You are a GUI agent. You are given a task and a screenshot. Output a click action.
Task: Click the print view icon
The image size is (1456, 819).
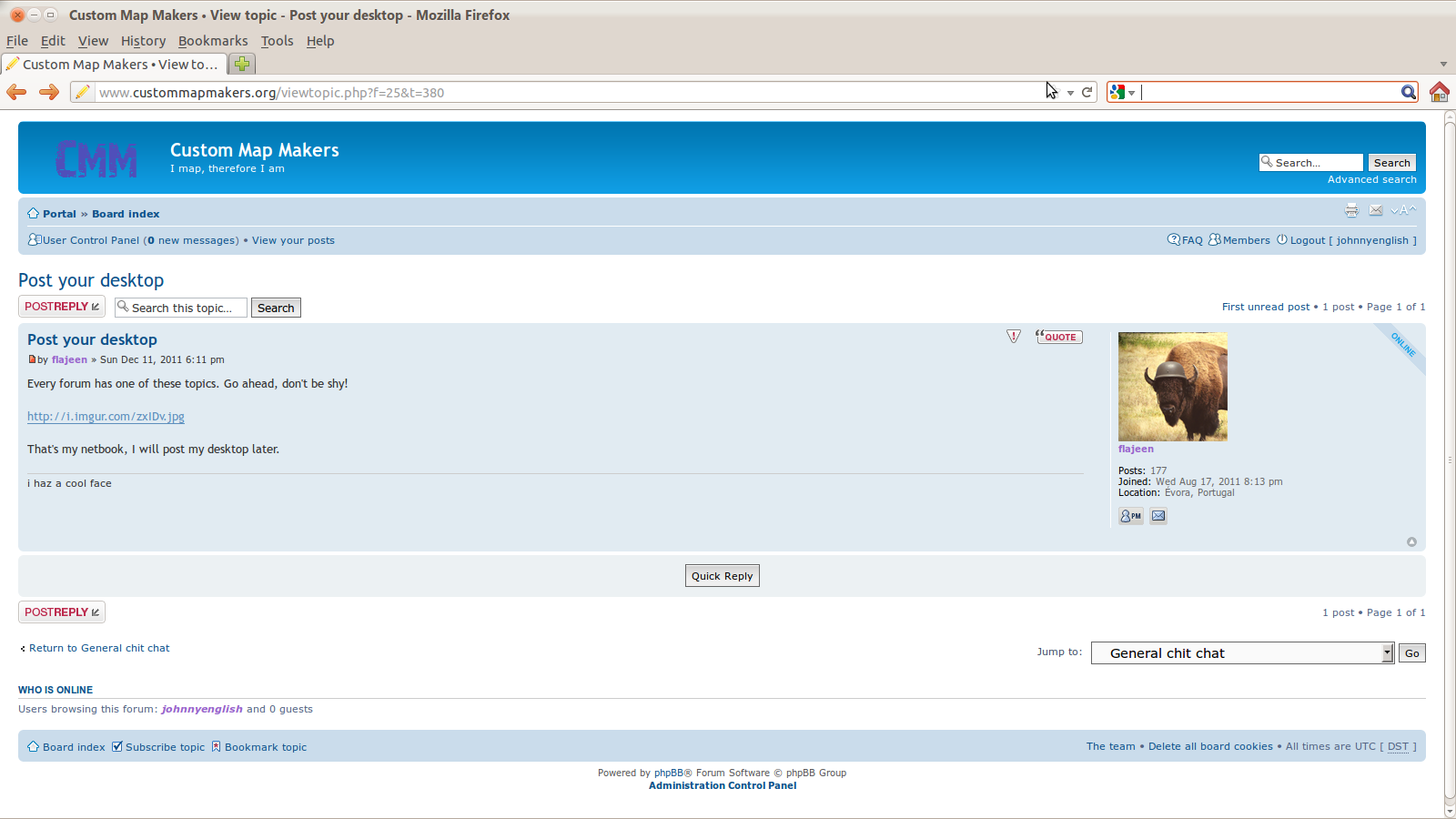click(x=1351, y=211)
